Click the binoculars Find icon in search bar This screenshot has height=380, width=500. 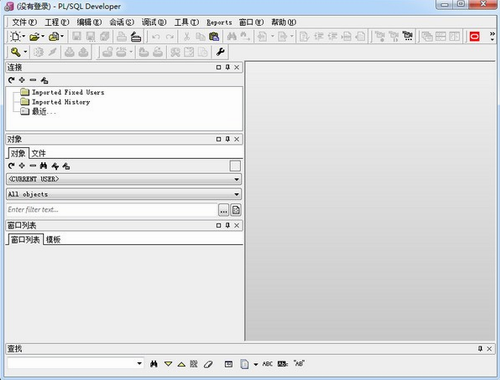153,364
